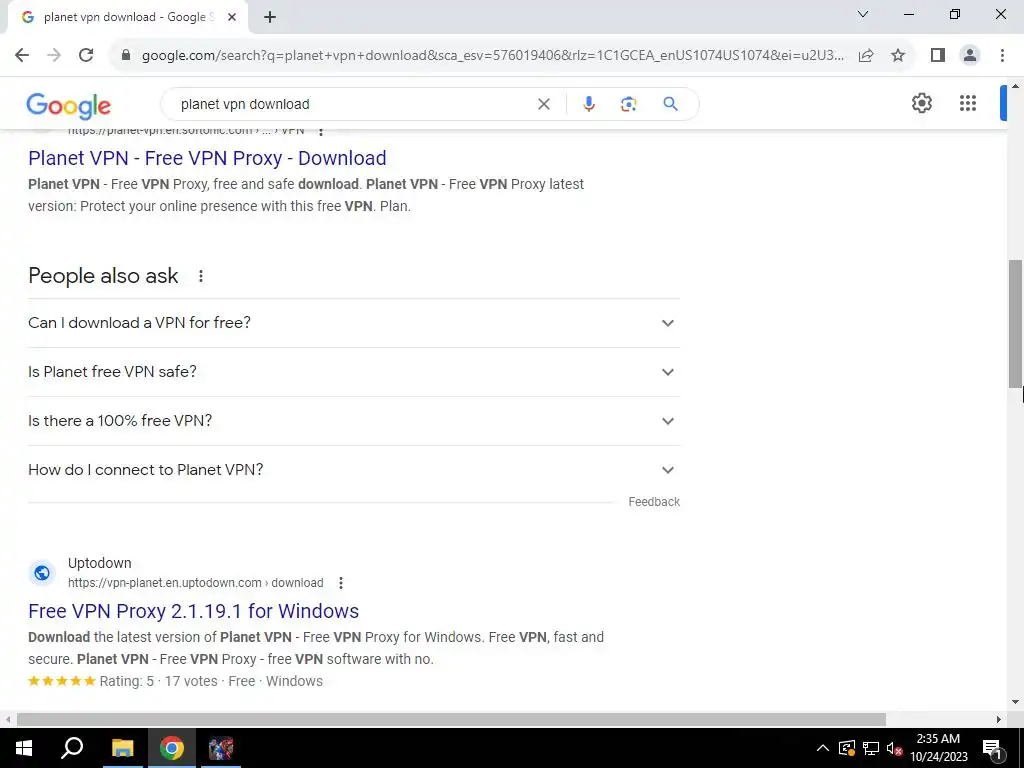This screenshot has height=768, width=1024.
Task: Open Windows Start menu
Action: point(24,748)
